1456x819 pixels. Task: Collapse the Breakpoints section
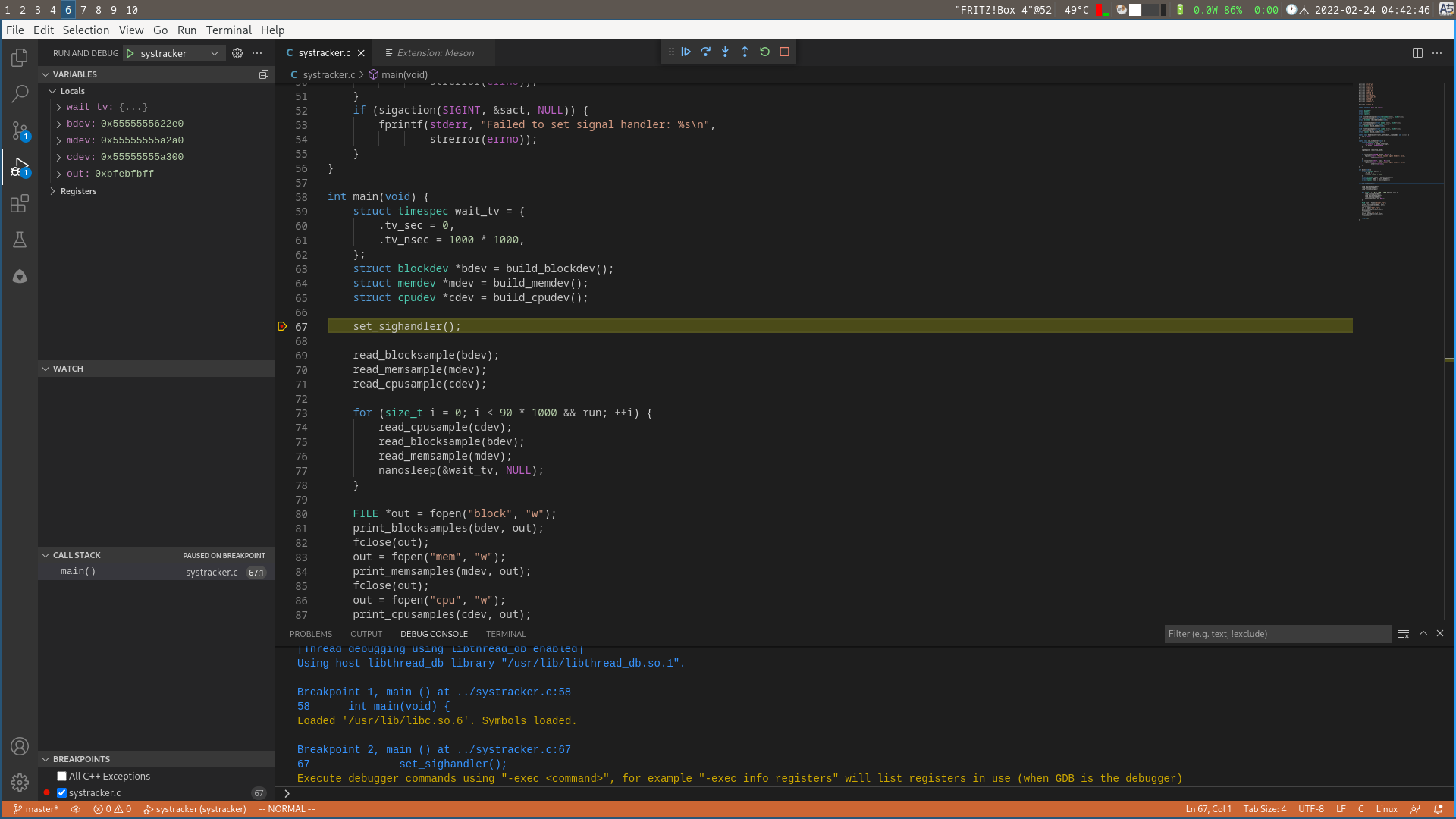(x=45, y=759)
